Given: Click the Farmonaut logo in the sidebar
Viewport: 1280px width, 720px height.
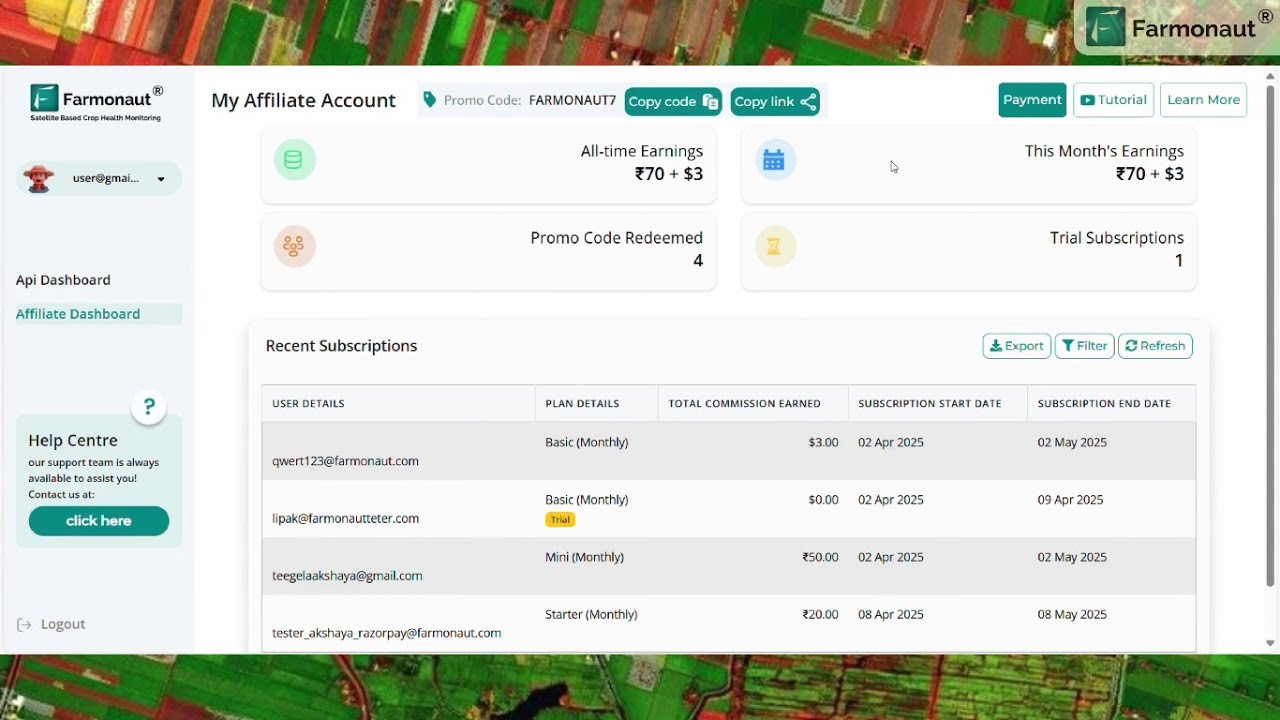Looking at the screenshot, I should pyautogui.click(x=95, y=100).
